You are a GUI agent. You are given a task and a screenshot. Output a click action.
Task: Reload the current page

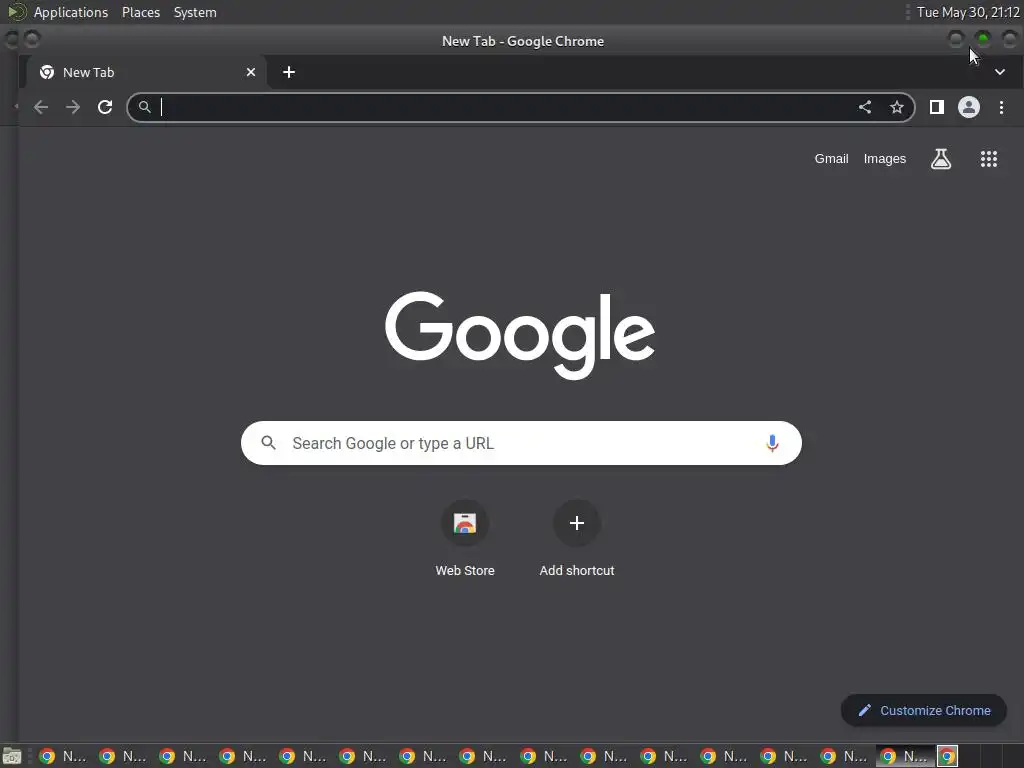point(105,107)
